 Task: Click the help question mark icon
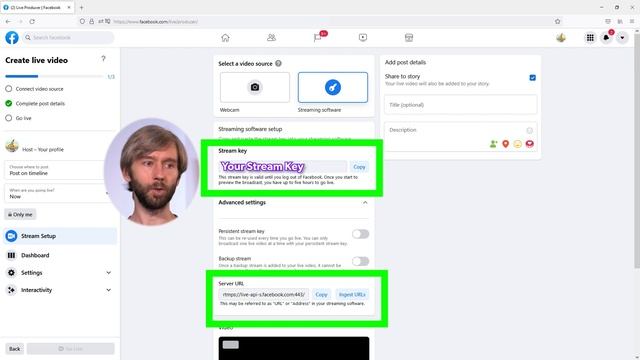click(103, 59)
